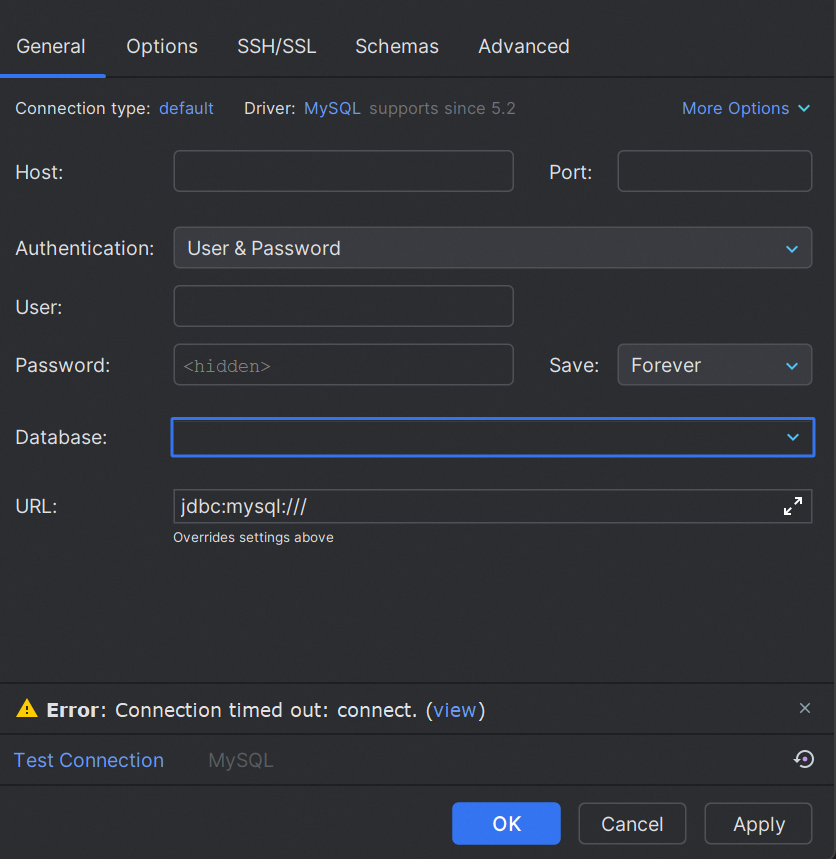The width and height of the screenshot is (836, 859).
Task: Go to the Schemas tab
Action: pyautogui.click(x=397, y=46)
